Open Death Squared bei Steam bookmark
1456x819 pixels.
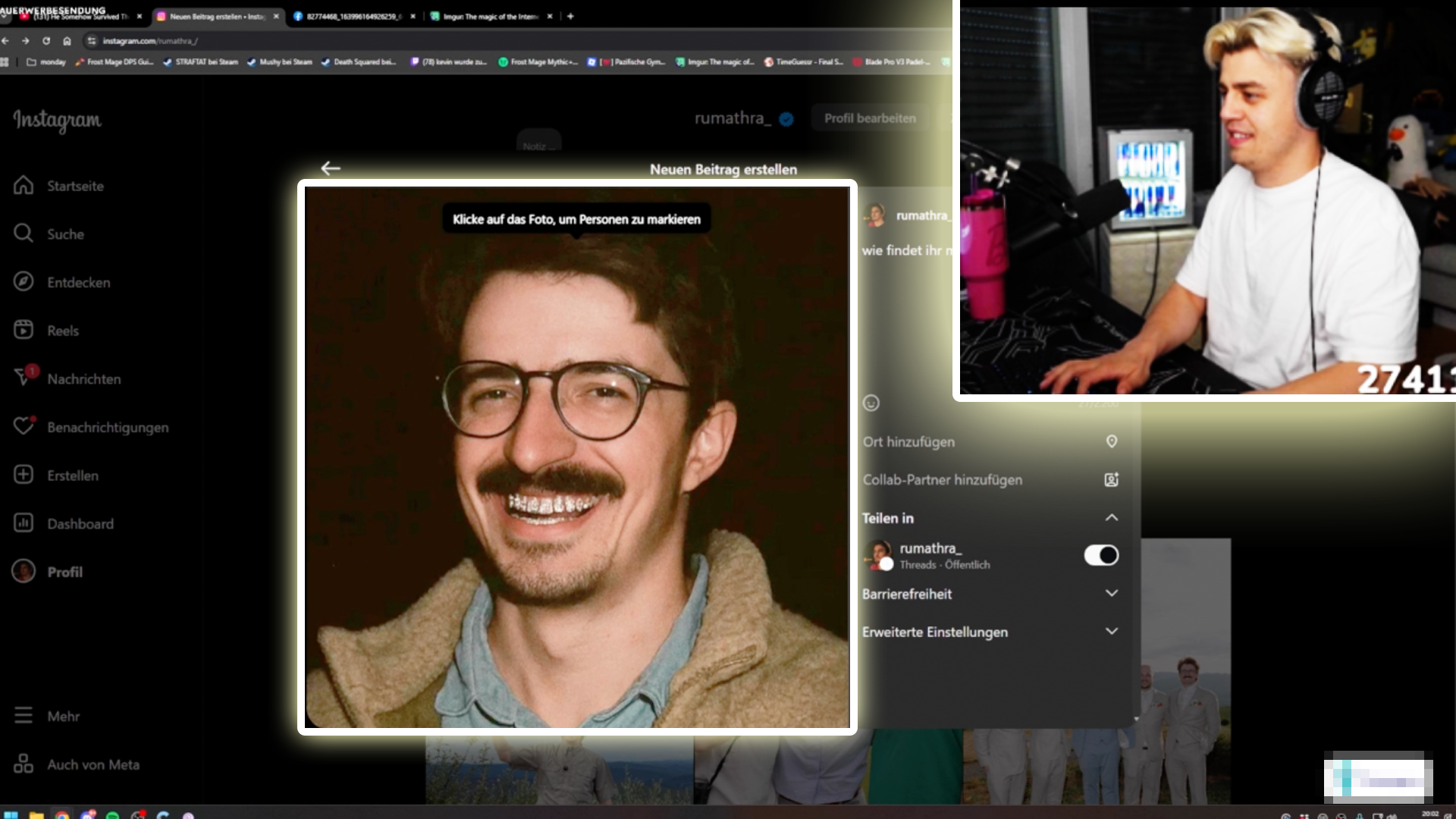click(359, 62)
